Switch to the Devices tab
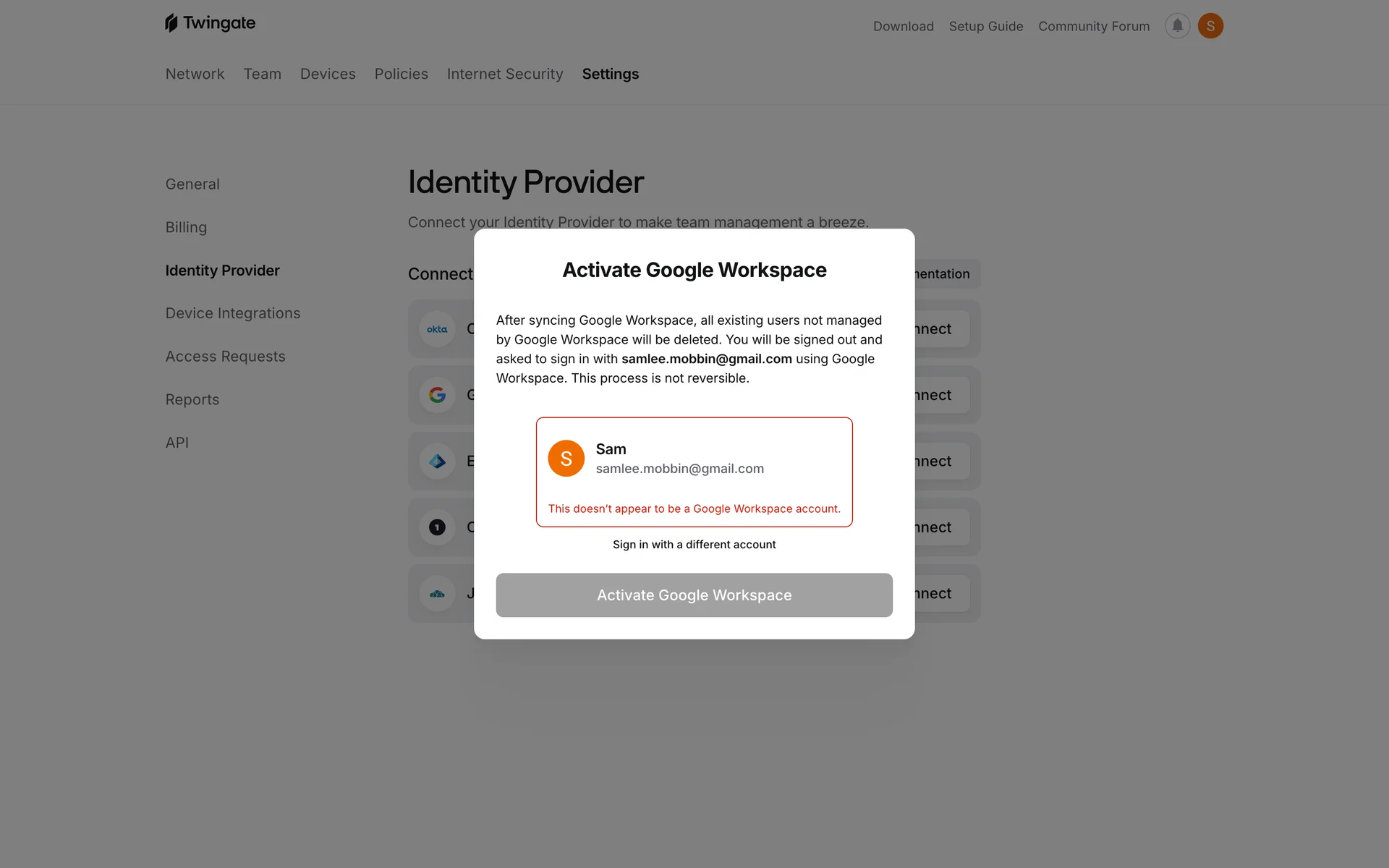The image size is (1389, 868). click(328, 74)
